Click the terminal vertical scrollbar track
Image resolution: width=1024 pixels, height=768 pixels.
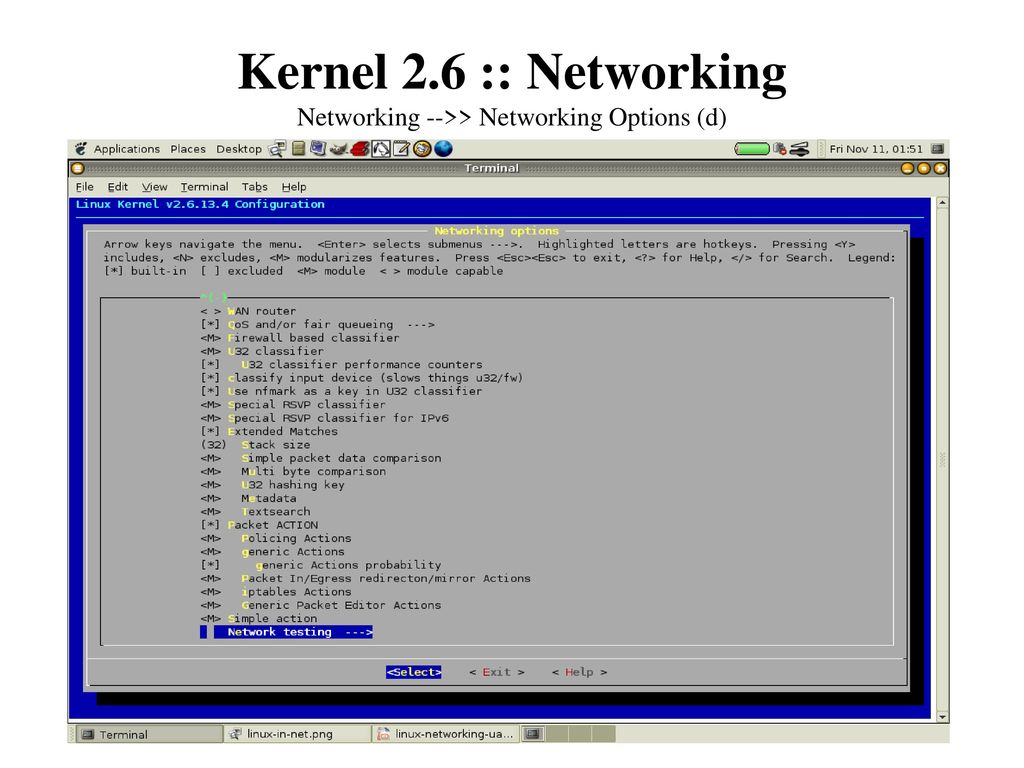tap(942, 460)
